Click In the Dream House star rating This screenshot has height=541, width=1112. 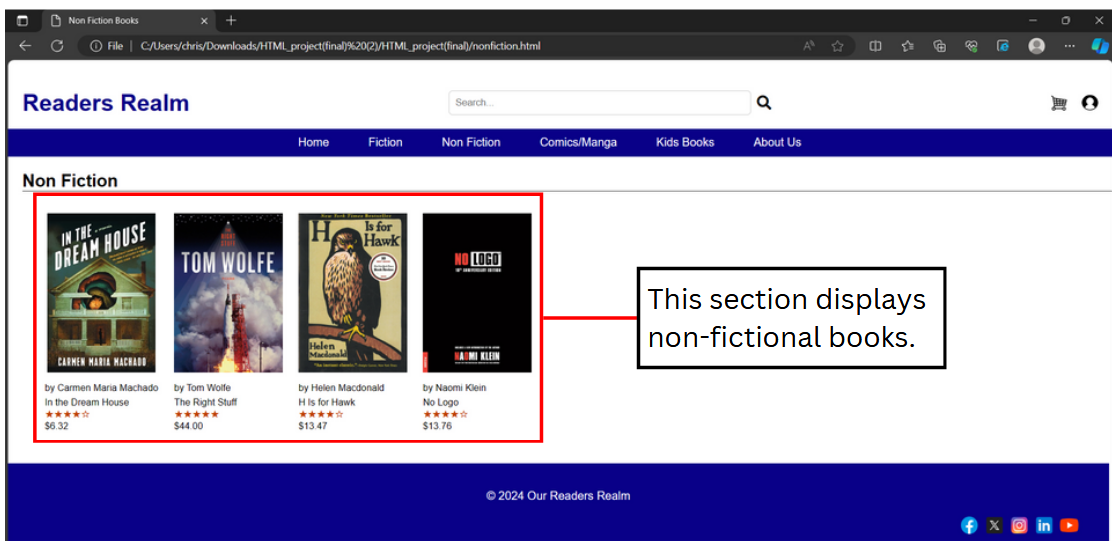67,414
